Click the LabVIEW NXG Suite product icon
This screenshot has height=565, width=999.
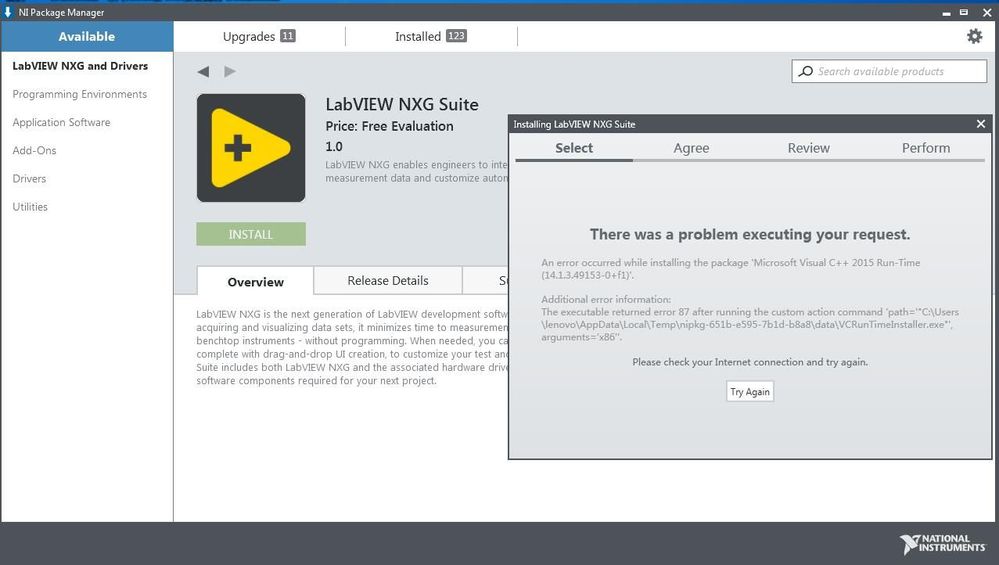click(251, 148)
